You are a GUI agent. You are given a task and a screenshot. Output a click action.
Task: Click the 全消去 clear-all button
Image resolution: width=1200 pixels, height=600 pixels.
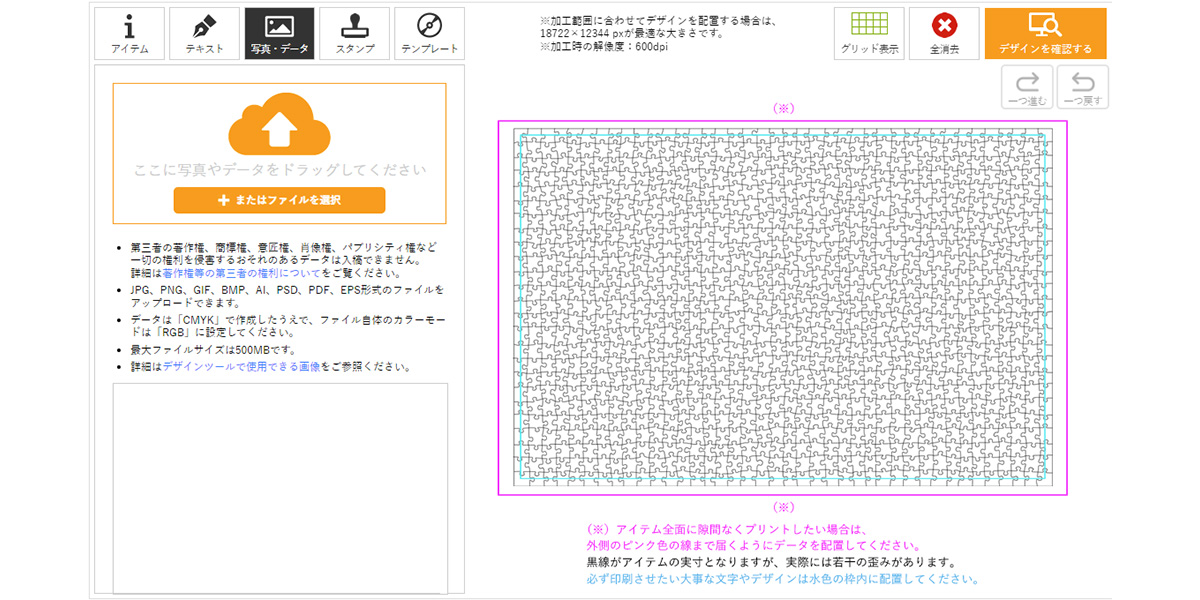[x=944, y=34]
